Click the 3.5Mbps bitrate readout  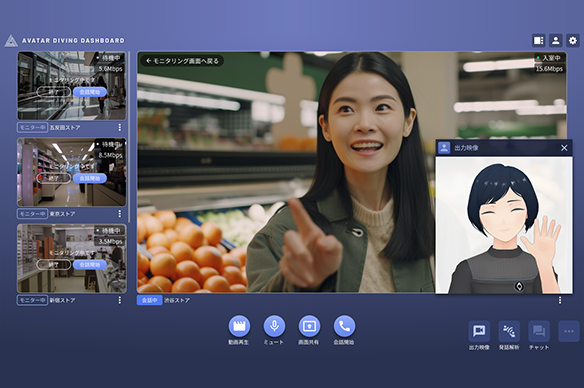pyautogui.click(x=110, y=242)
